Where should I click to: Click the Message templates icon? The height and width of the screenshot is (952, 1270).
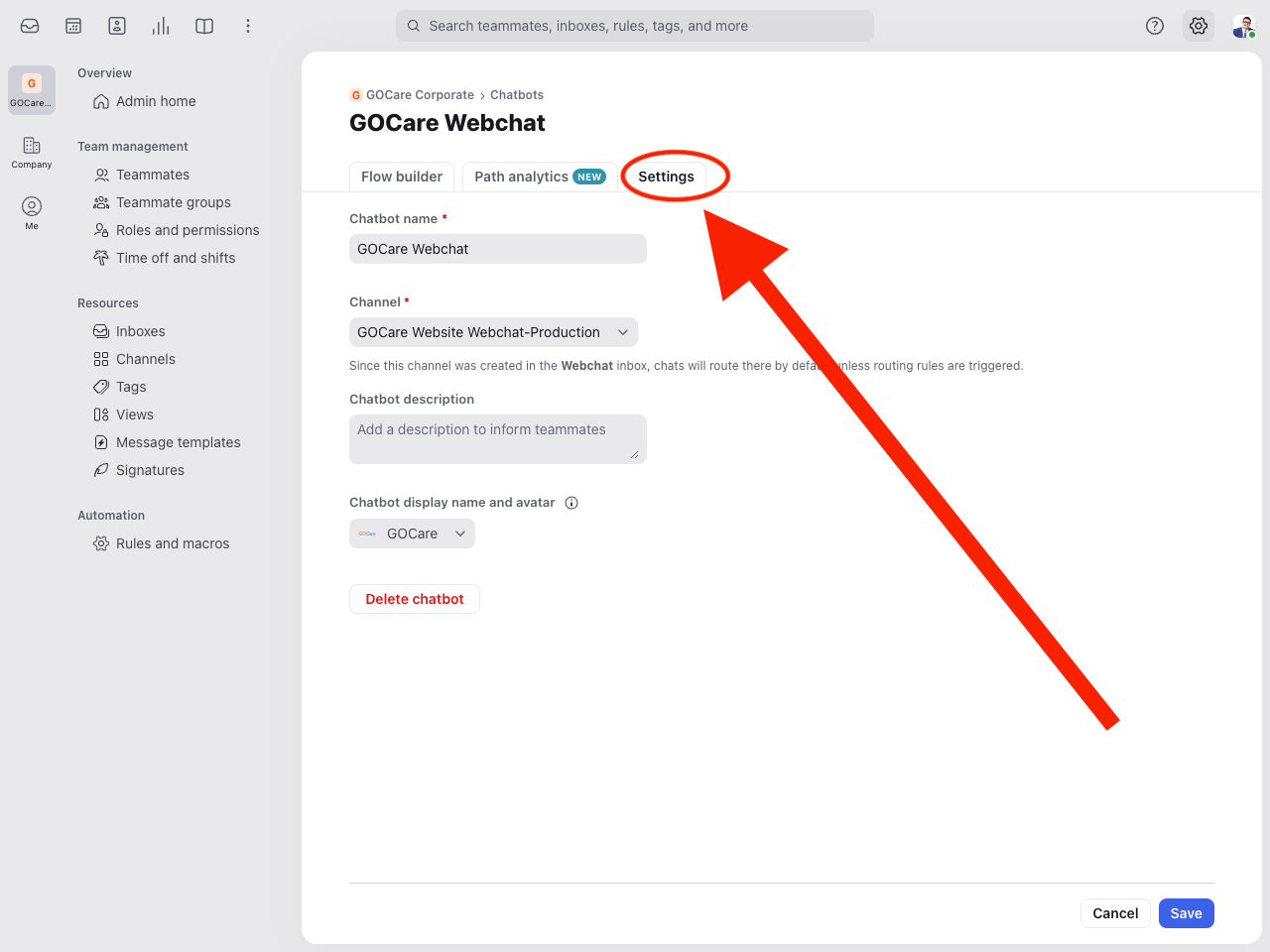pyautogui.click(x=101, y=442)
